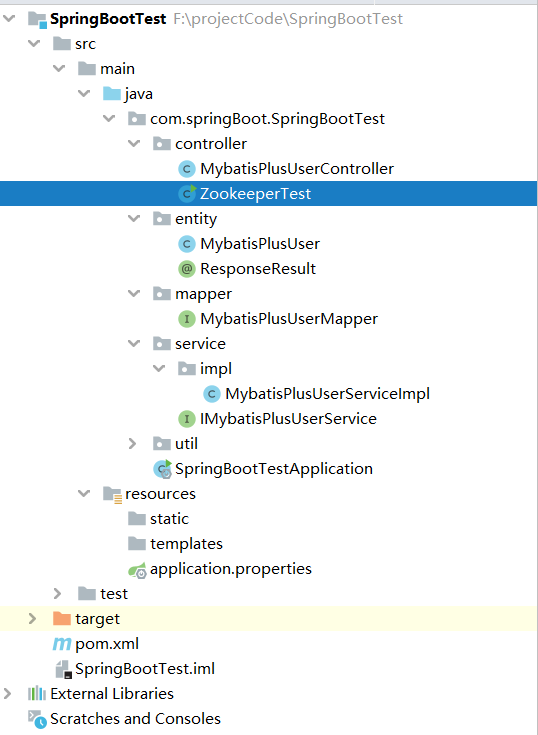Collapse the controller package
This screenshot has height=735, width=538.
[x=134, y=143]
